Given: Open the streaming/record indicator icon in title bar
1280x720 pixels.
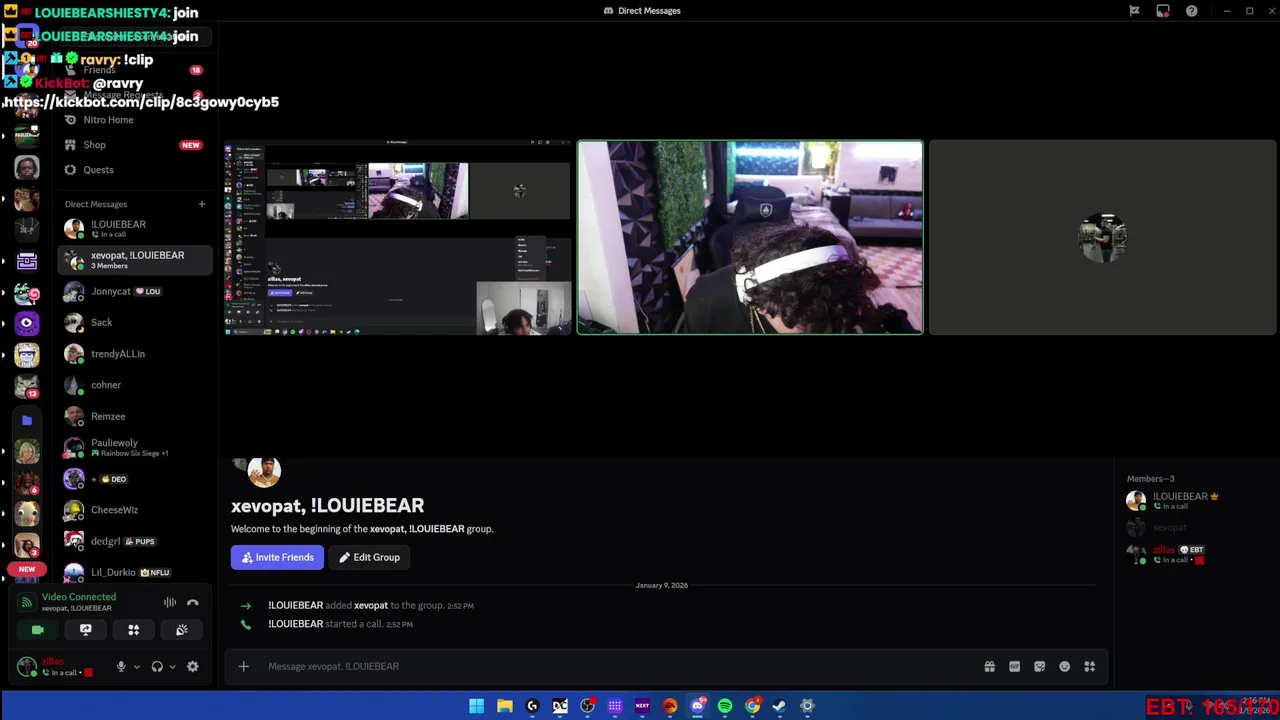Looking at the screenshot, I should [1163, 11].
